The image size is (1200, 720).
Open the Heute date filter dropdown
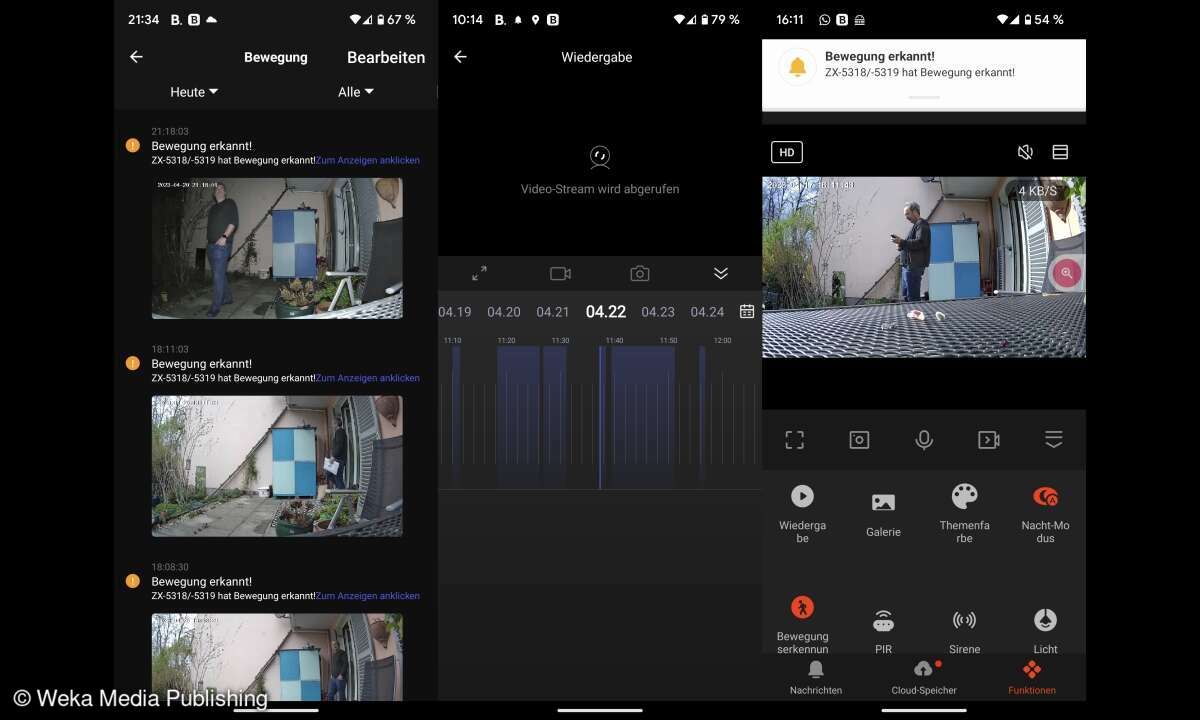click(194, 92)
